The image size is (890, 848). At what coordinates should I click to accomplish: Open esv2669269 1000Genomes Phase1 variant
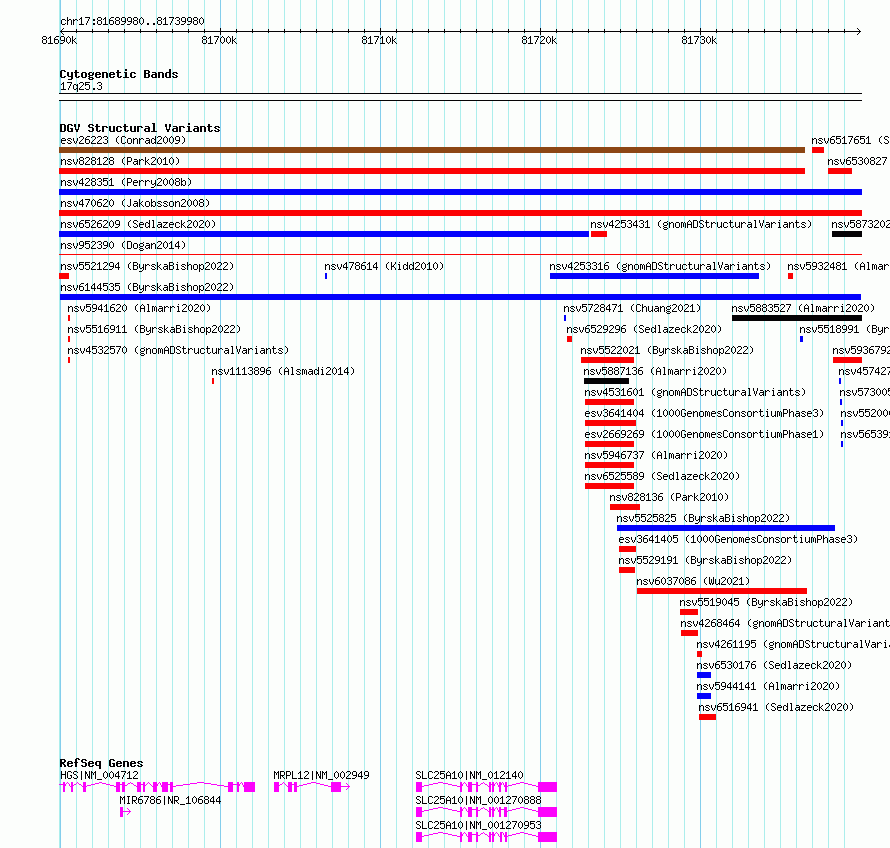[x=704, y=434]
